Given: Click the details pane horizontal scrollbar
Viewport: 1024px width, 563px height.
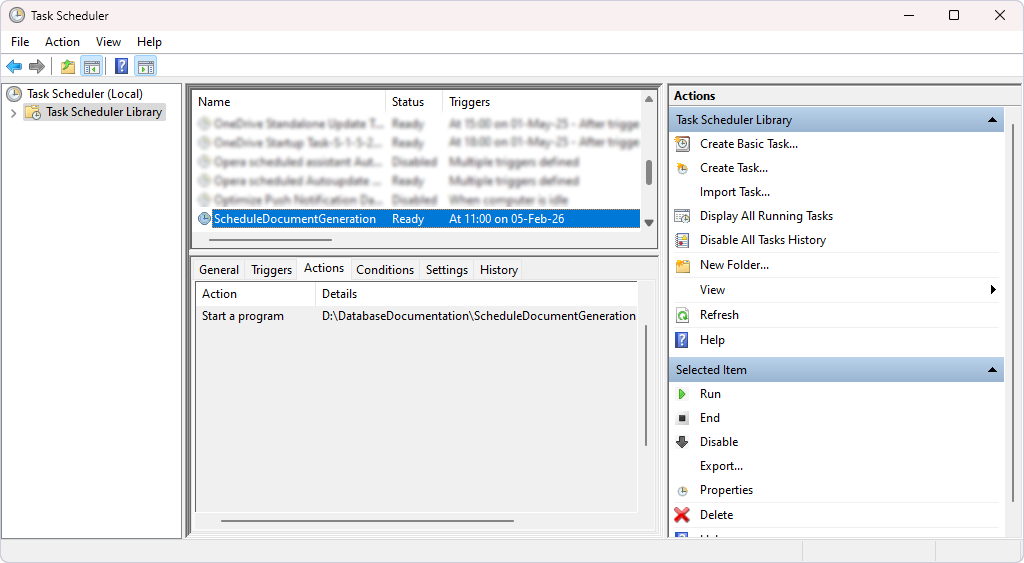Looking at the screenshot, I should (367, 521).
